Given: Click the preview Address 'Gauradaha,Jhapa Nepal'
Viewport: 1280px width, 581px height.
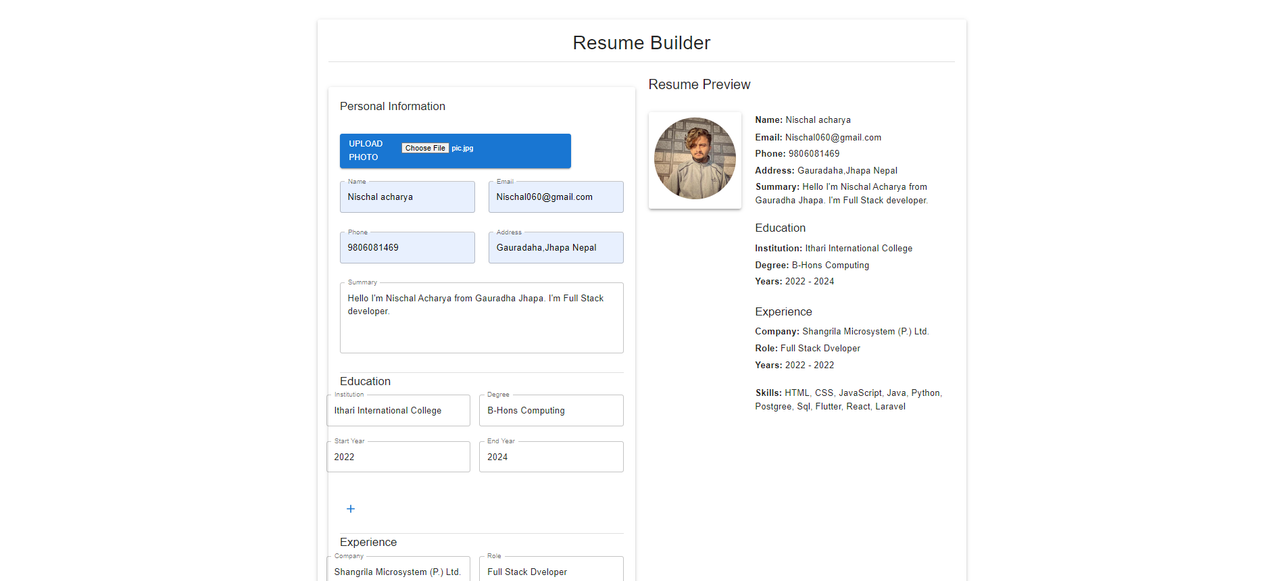Looking at the screenshot, I should coord(826,171).
